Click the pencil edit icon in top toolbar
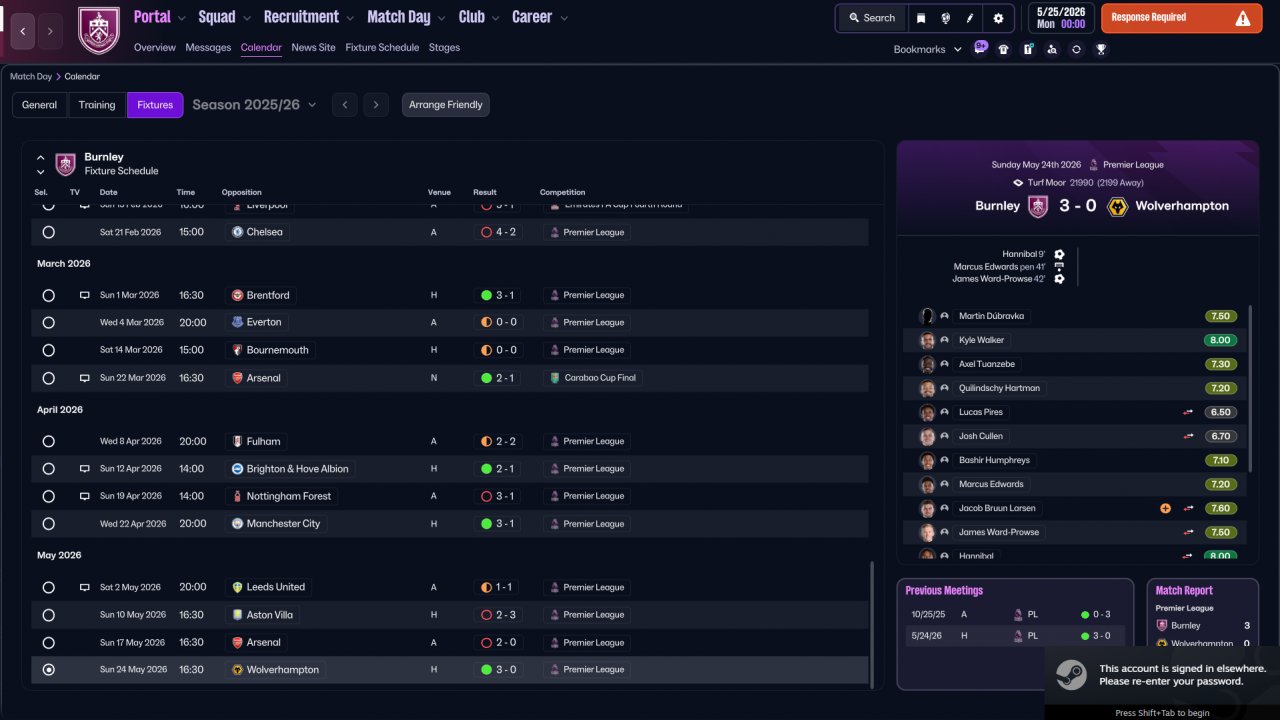This screenshot has width=1280, height=720. point(970,18)
